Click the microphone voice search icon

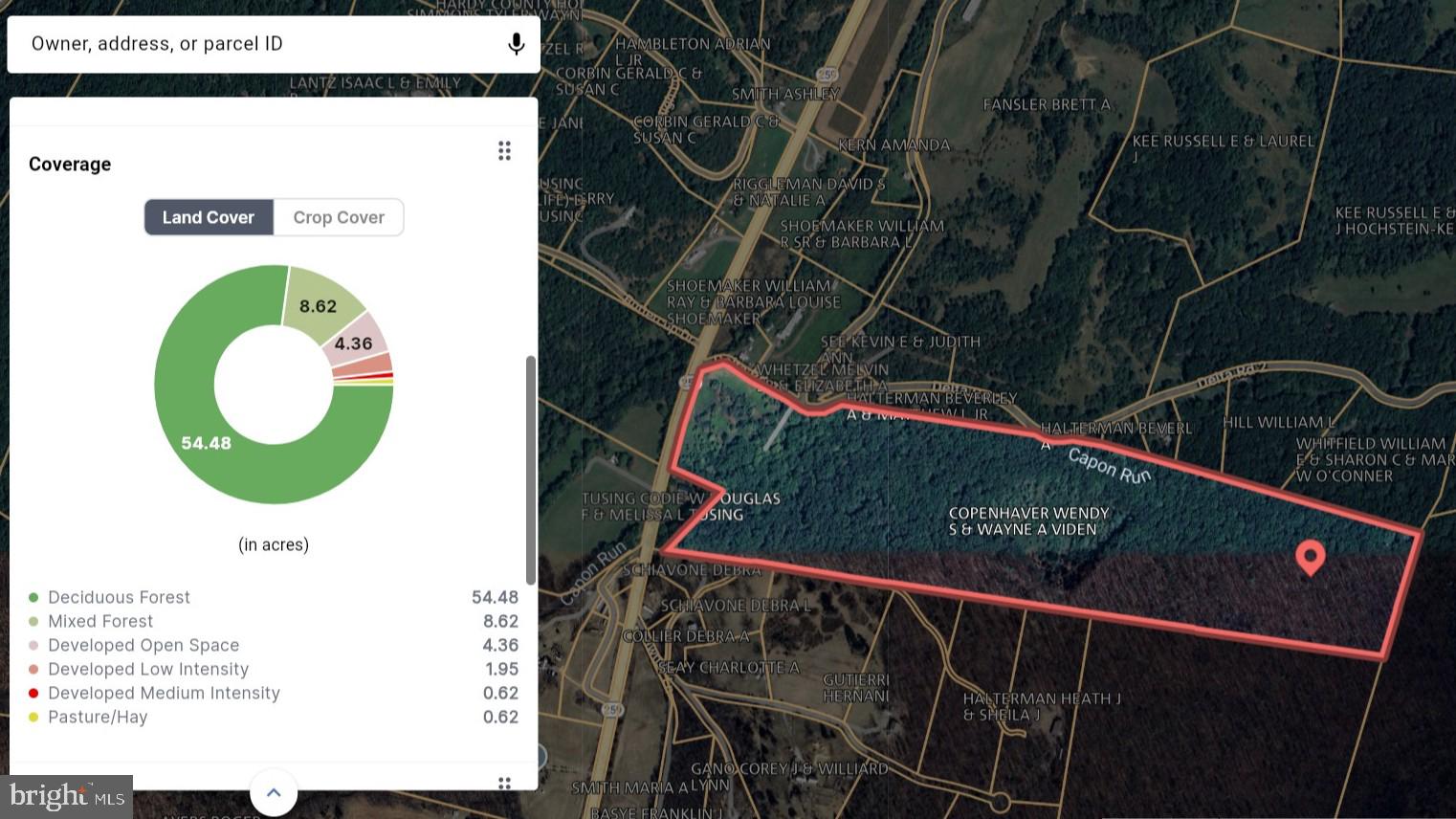click(516, 44)
